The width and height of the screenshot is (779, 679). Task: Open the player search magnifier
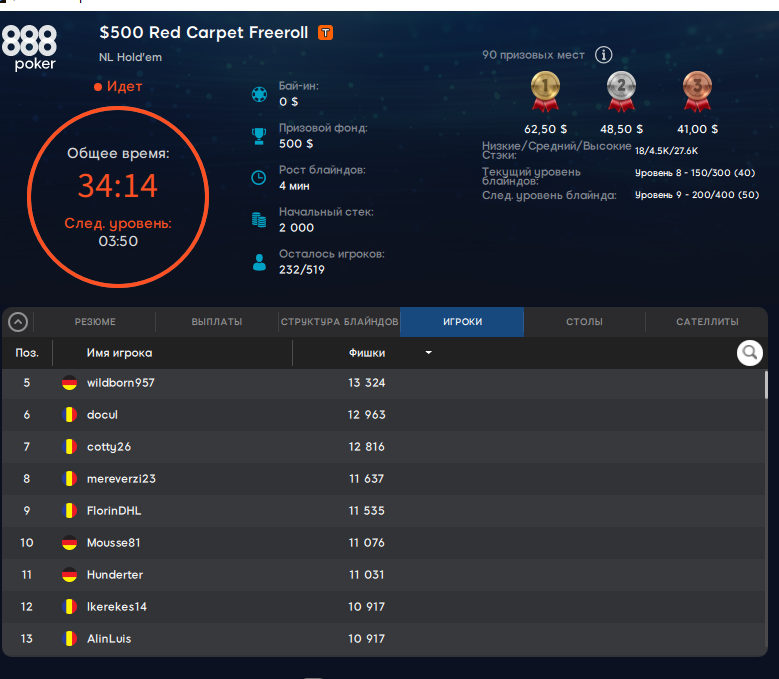point(750,353)
